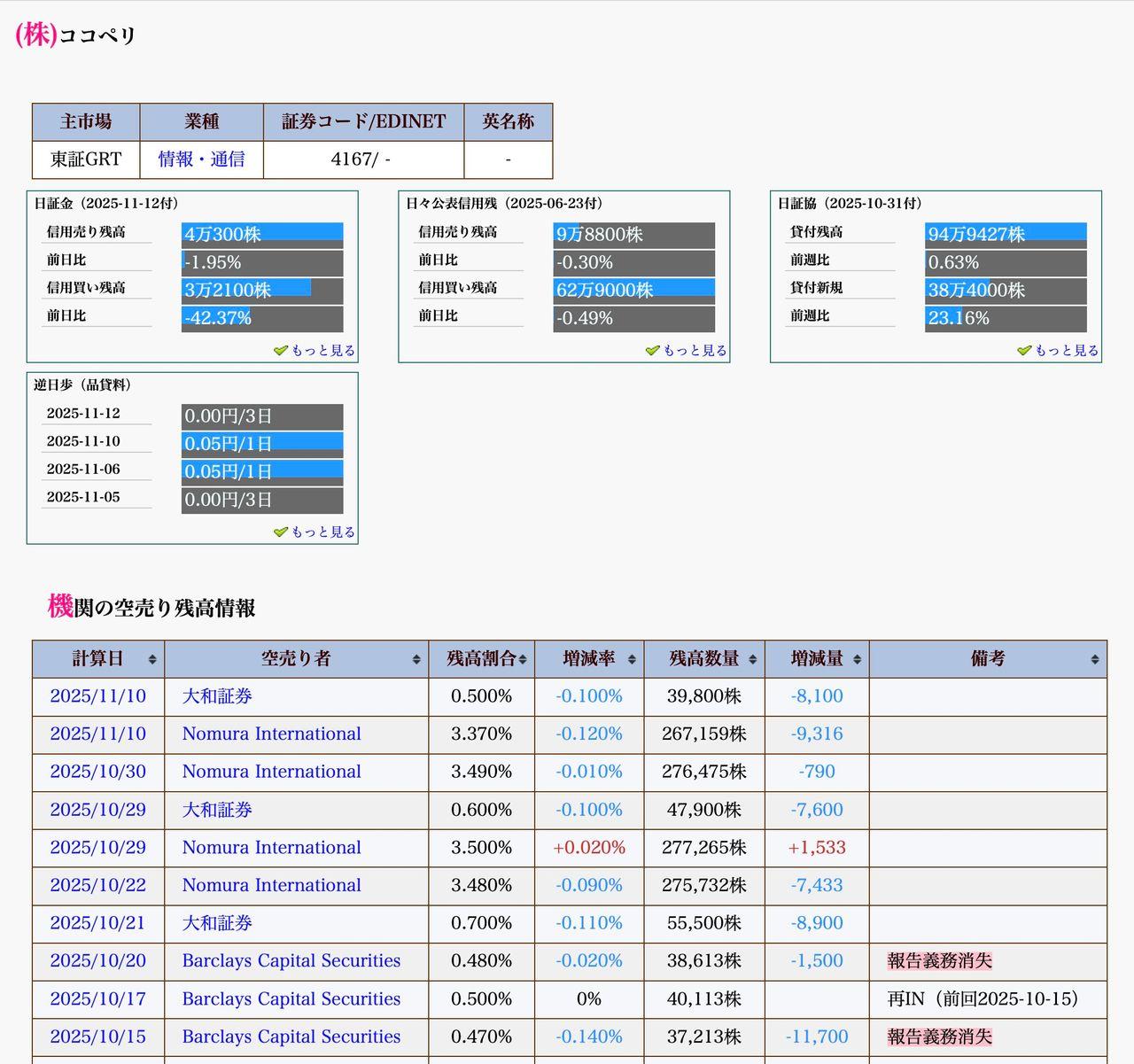Sort by 残高割合 column sort arrows
This screenshot has height=1064, width=1134.
523,660
